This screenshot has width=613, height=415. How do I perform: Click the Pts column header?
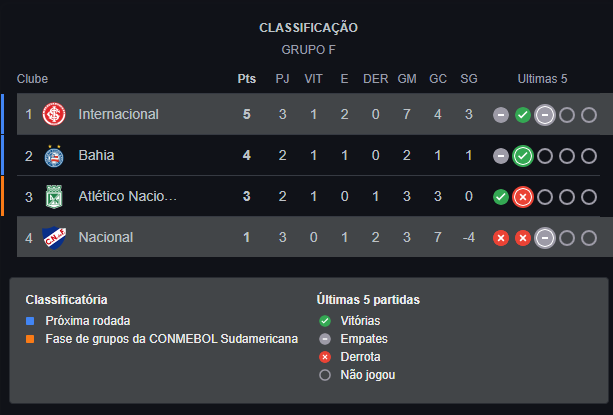[247, 79]
